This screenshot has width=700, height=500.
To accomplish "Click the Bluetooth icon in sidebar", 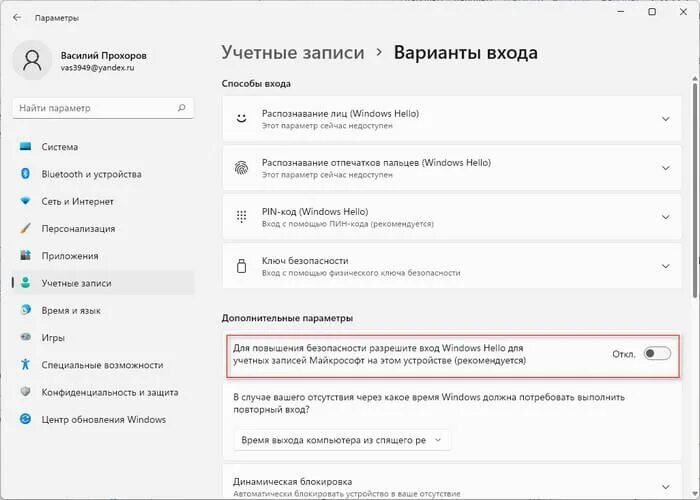I will 25,174.
